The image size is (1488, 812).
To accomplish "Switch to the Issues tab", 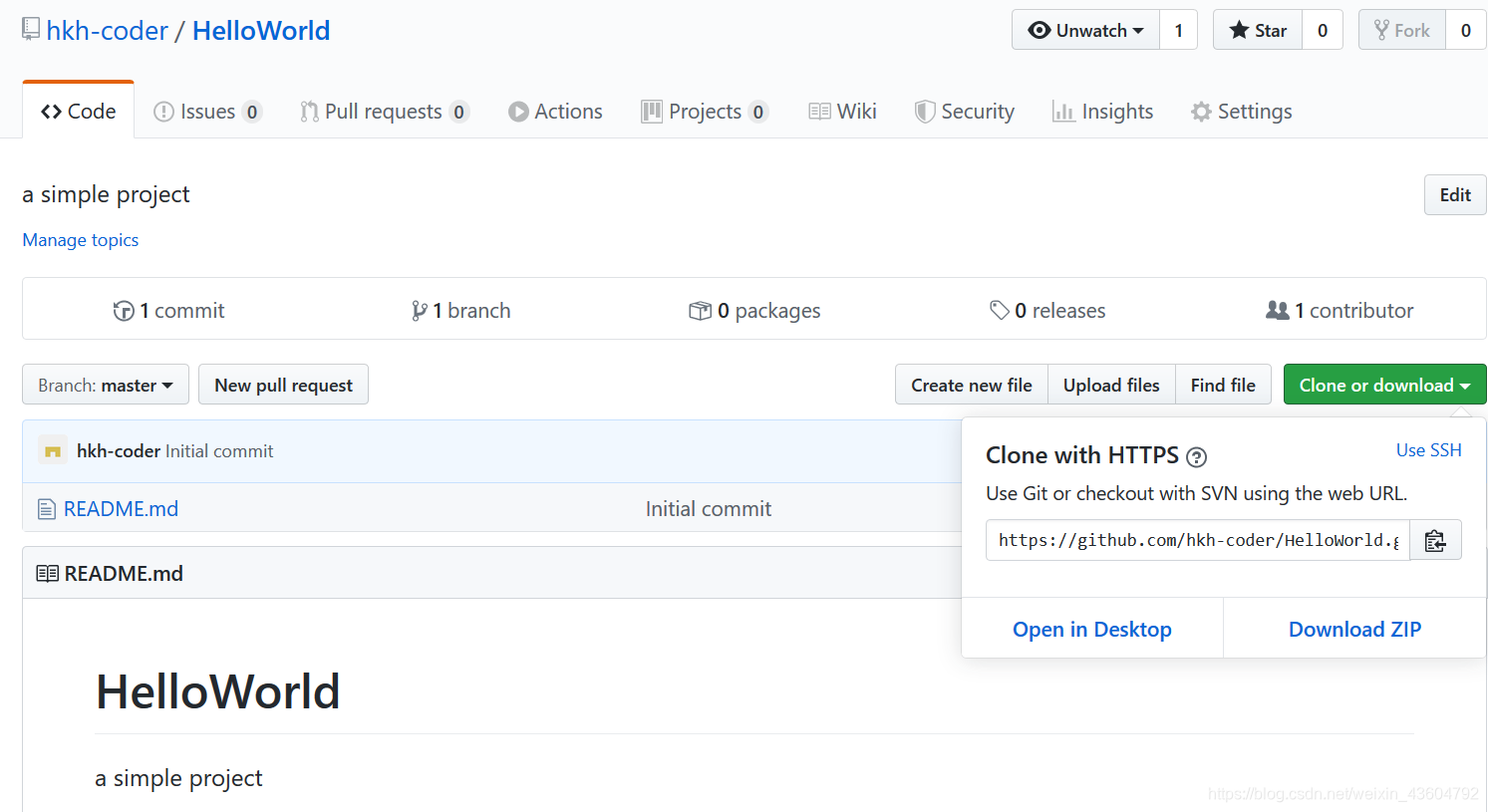I will point(207,112).
